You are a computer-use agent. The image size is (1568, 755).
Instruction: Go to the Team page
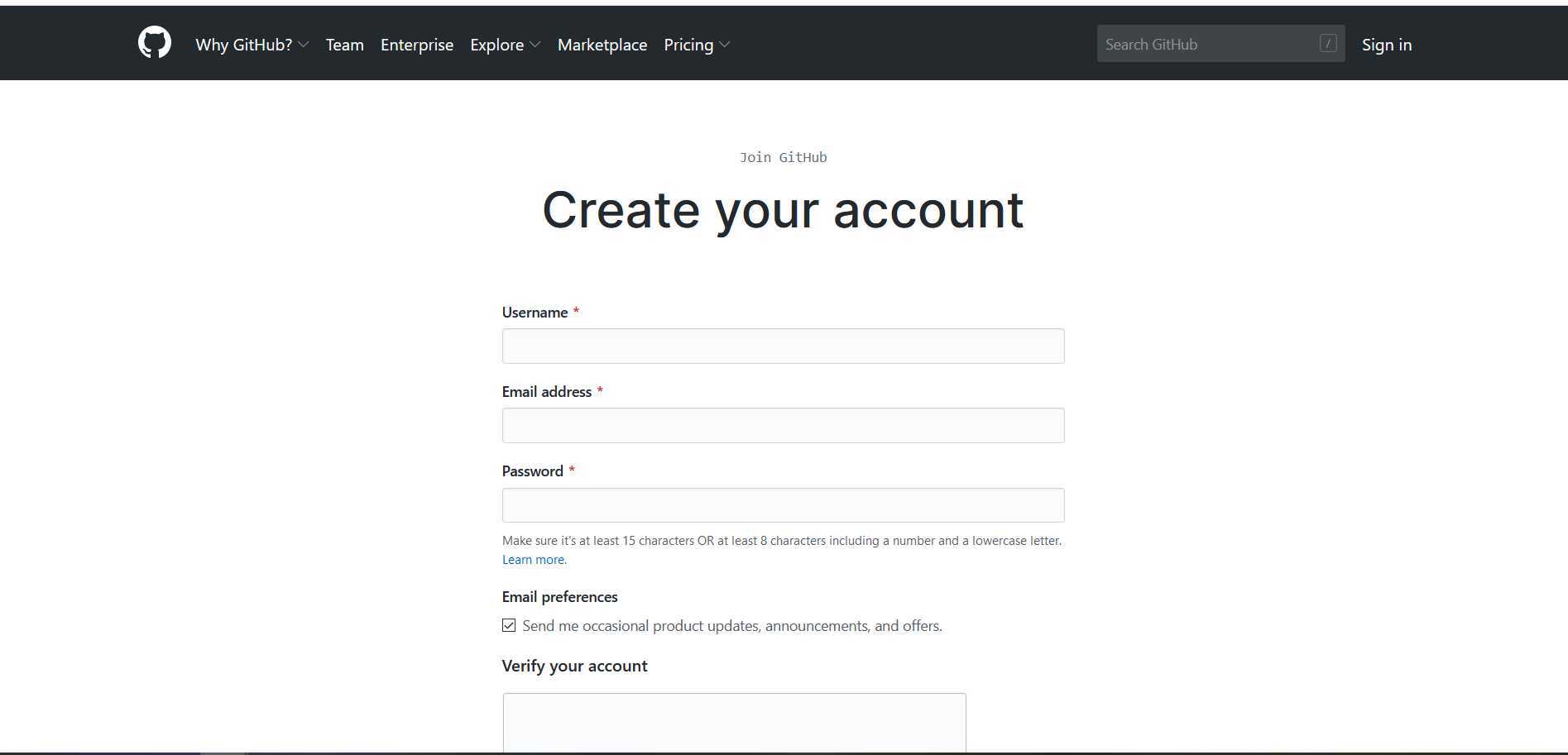(345, 45)
